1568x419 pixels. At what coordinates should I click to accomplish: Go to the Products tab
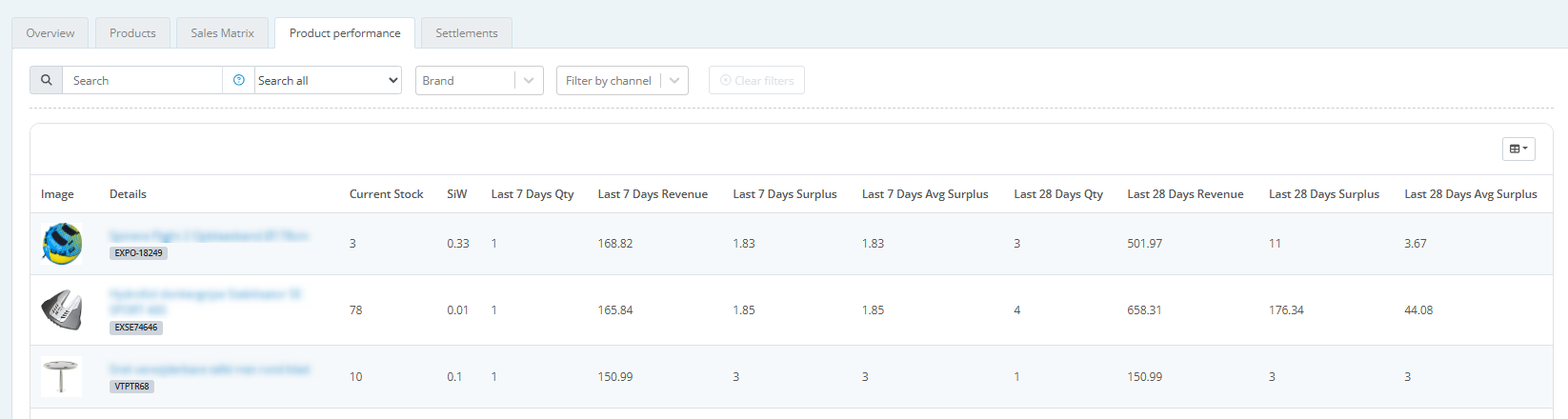(x=132, y=32)
